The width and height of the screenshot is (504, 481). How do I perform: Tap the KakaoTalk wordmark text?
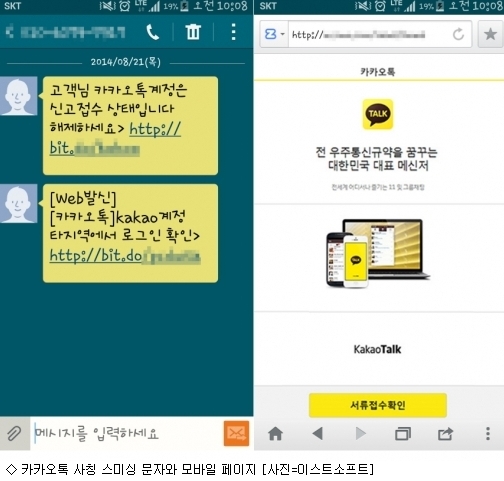click(x=377, y=349)
